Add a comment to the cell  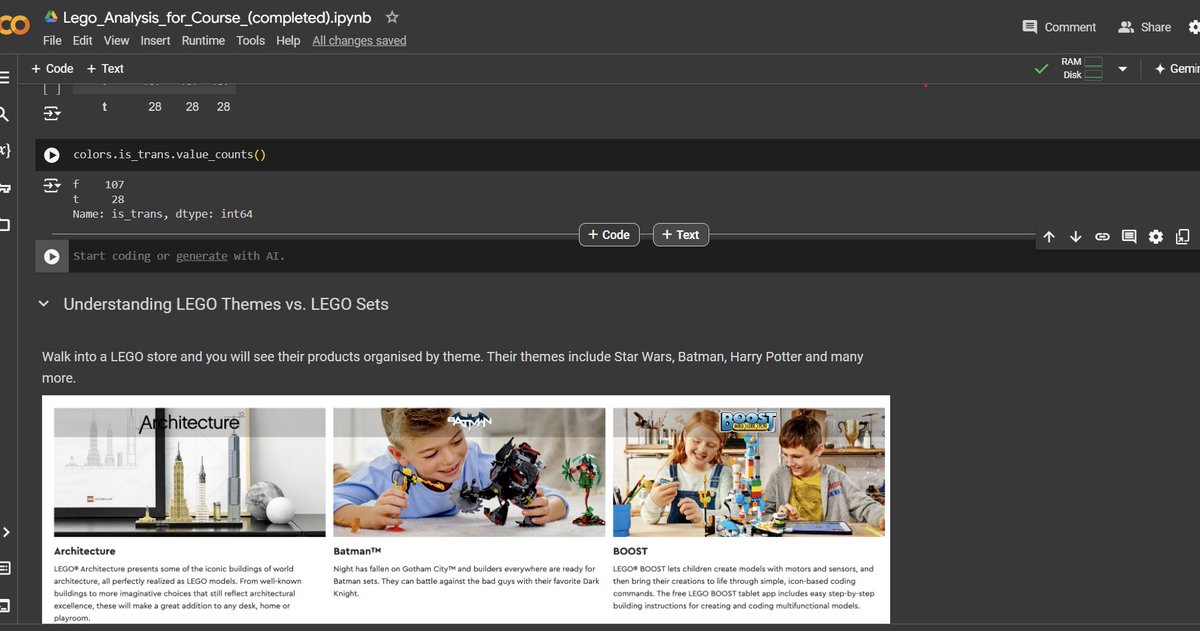click(x=1129, y=237)
